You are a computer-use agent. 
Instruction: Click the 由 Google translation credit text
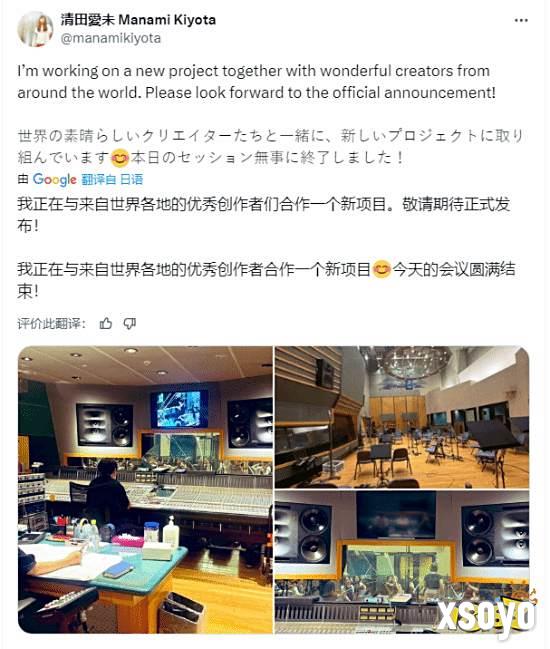click(x=47, y=180)
